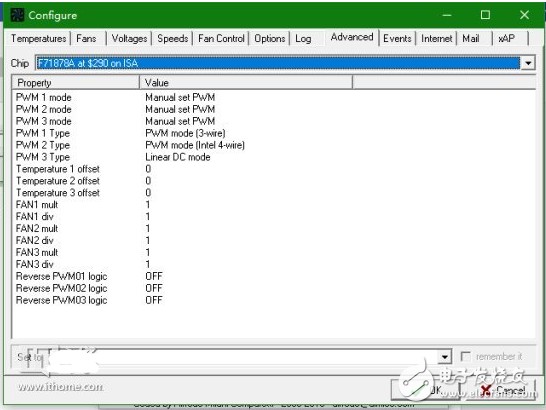Open the Fan Control tab
The height and width of the screenshot is (410, 546).
click(x=221, y=38)
